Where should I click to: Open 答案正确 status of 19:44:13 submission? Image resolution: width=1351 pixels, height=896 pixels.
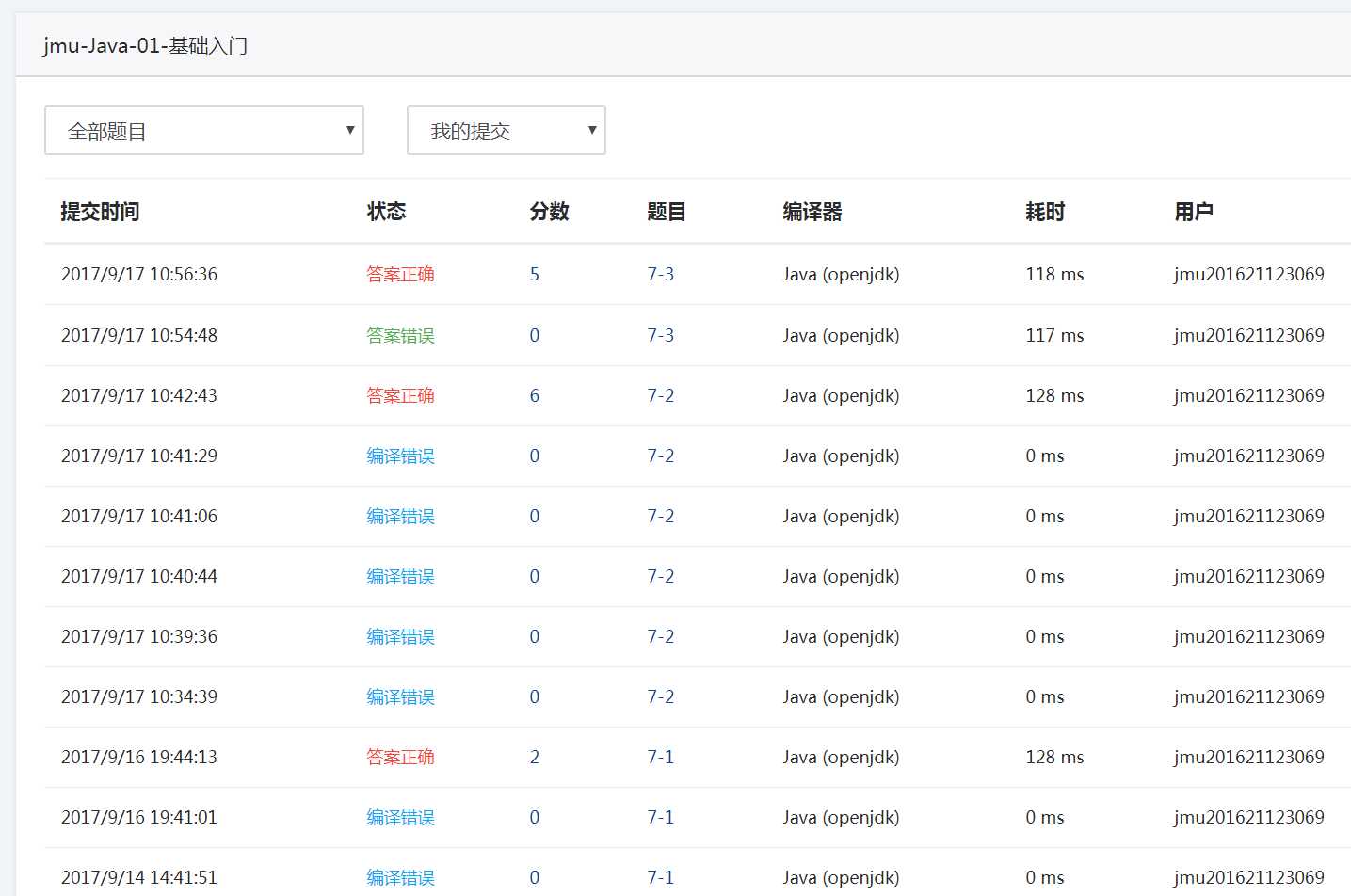400,757
